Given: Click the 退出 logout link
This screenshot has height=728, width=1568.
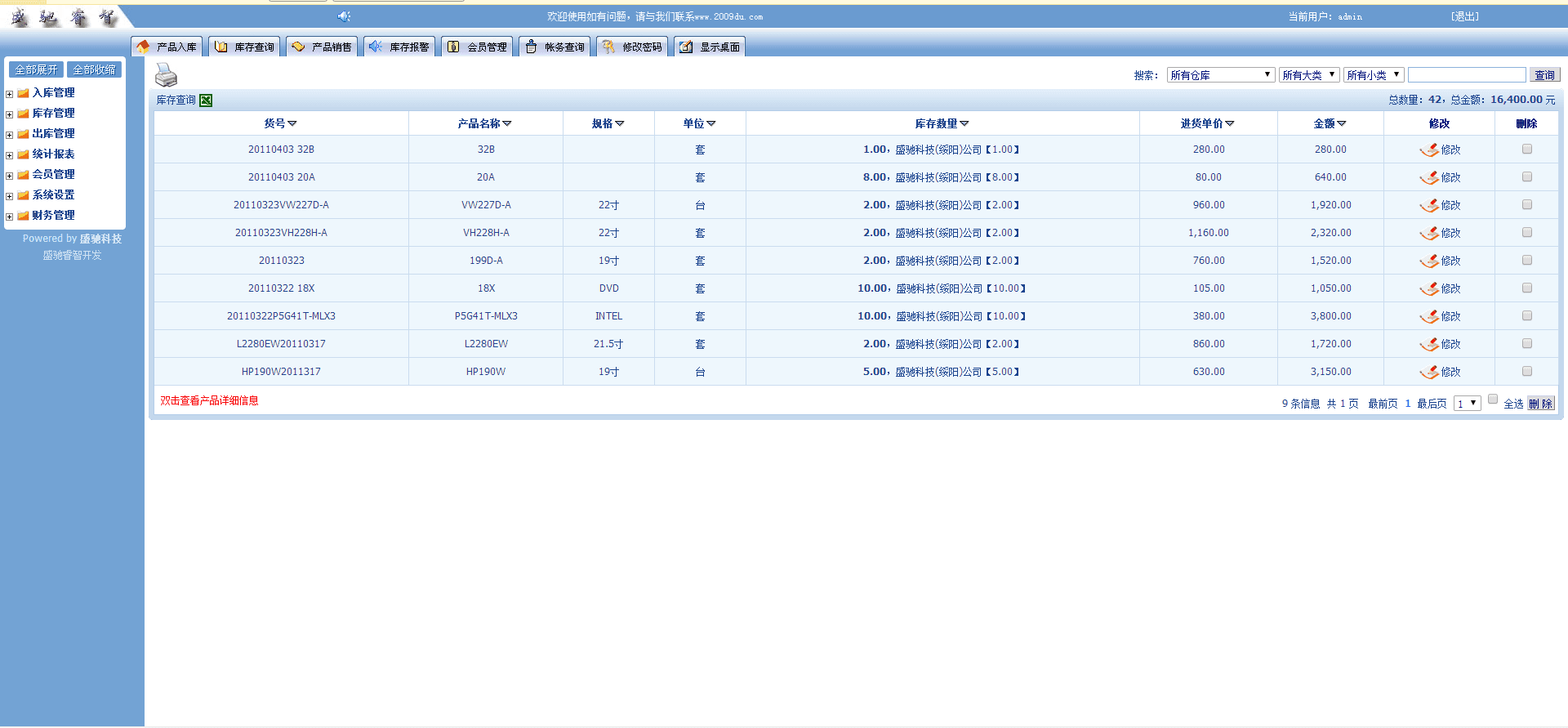Looking at the screenshot, I should (x=1464, y=16).
